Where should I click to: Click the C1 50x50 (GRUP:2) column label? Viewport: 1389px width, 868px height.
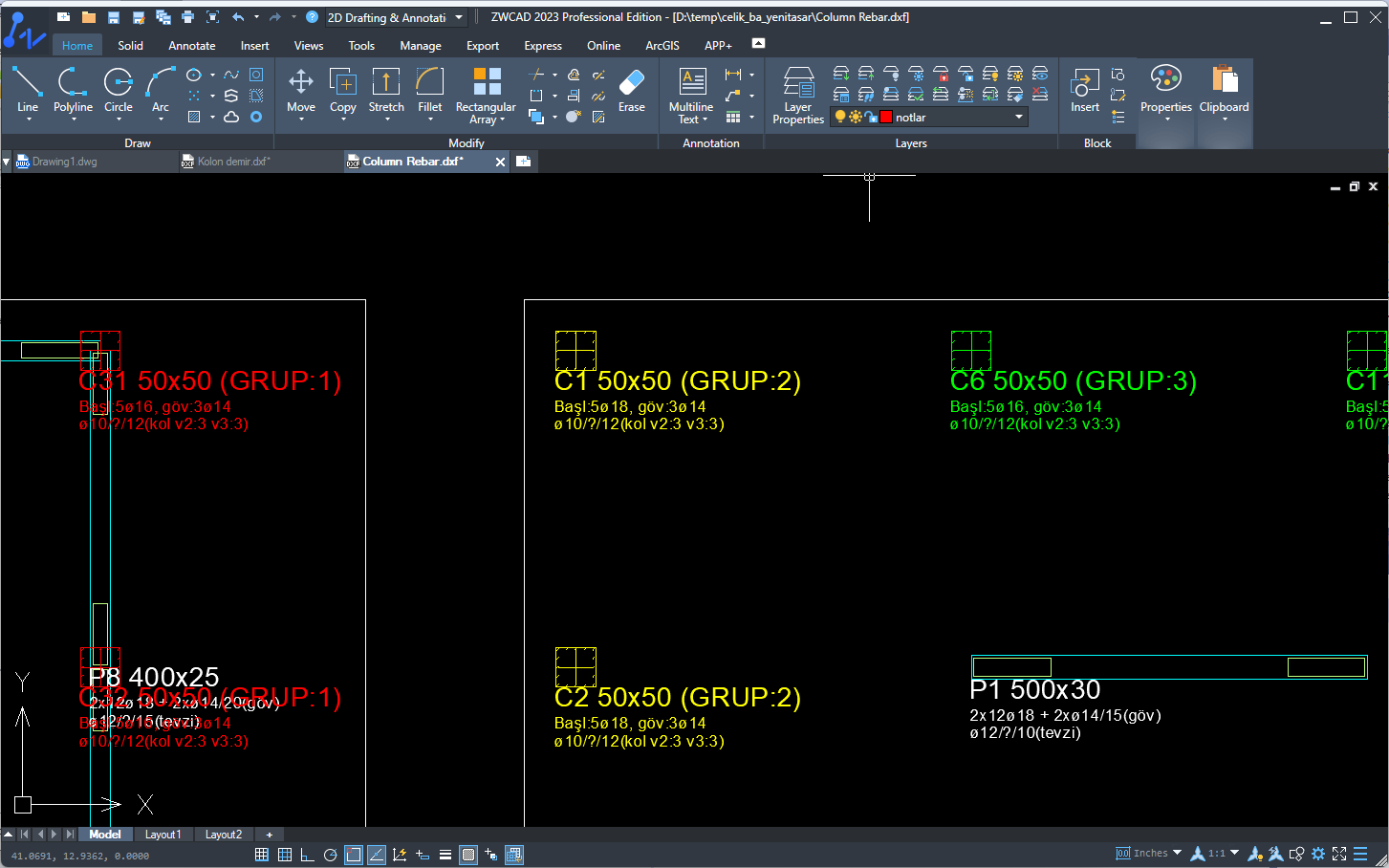coord(678,380)
